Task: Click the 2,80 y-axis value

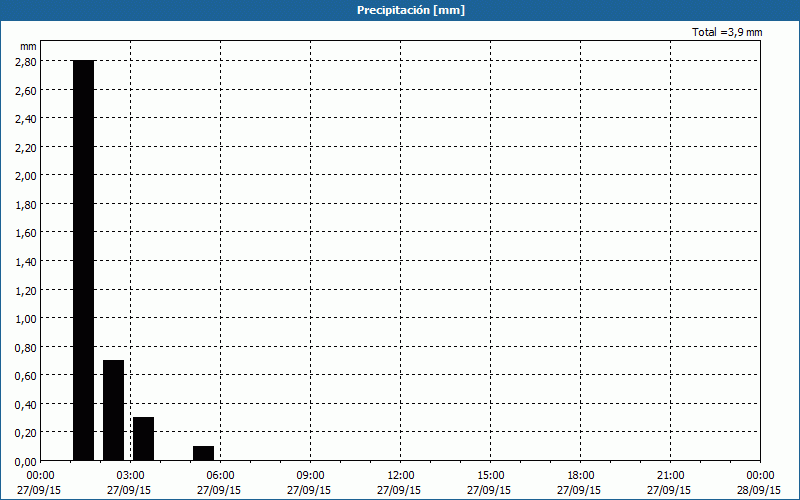Action: tap(26, 61)
